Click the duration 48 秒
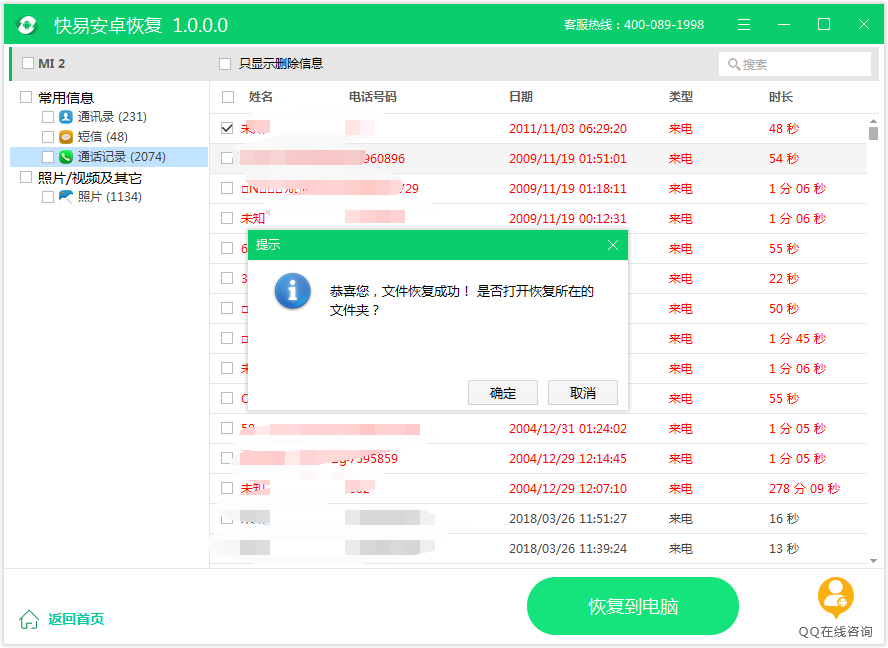 784,129
